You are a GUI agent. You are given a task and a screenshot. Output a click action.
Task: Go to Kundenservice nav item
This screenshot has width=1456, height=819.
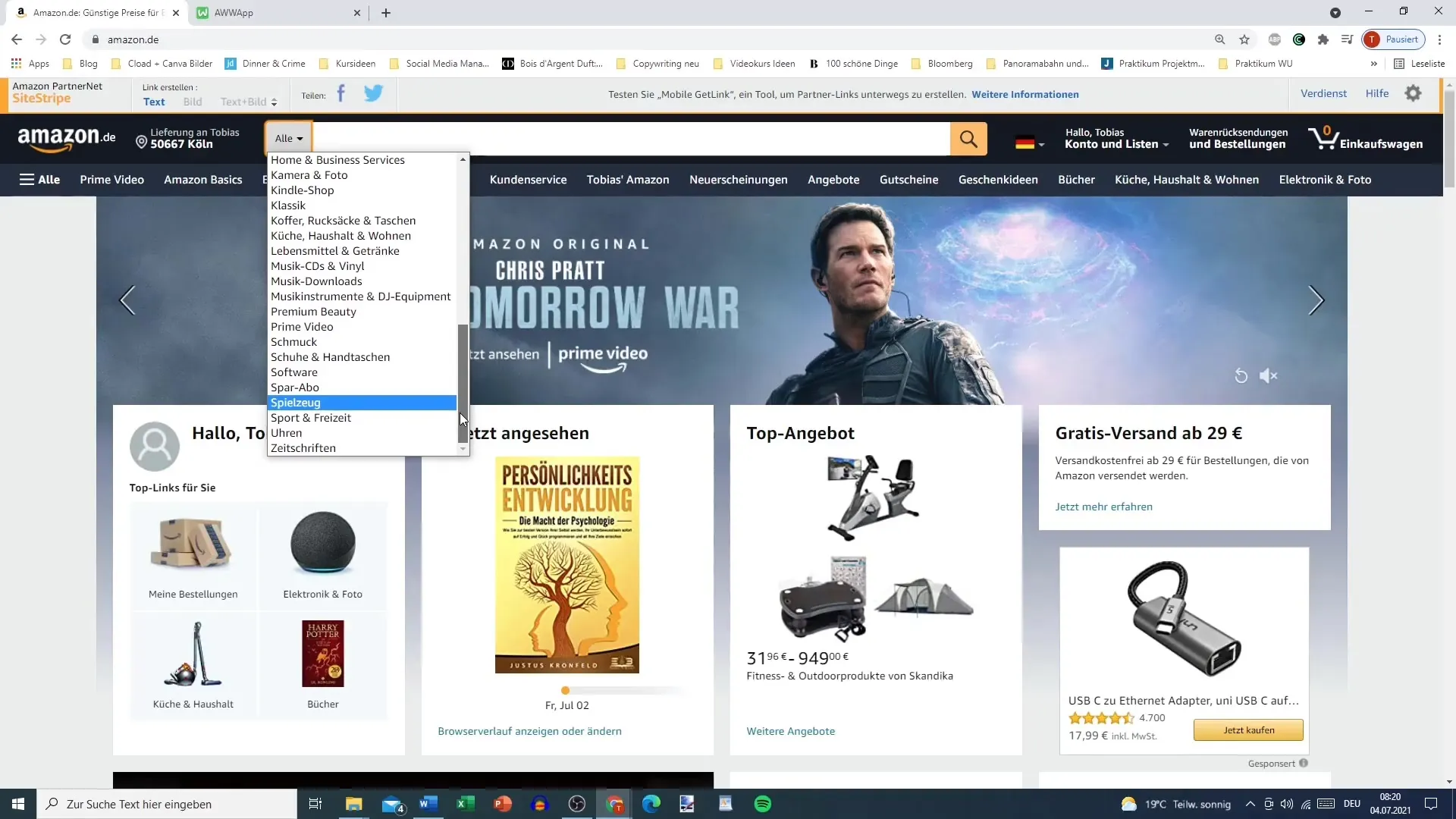coord(528,180)
